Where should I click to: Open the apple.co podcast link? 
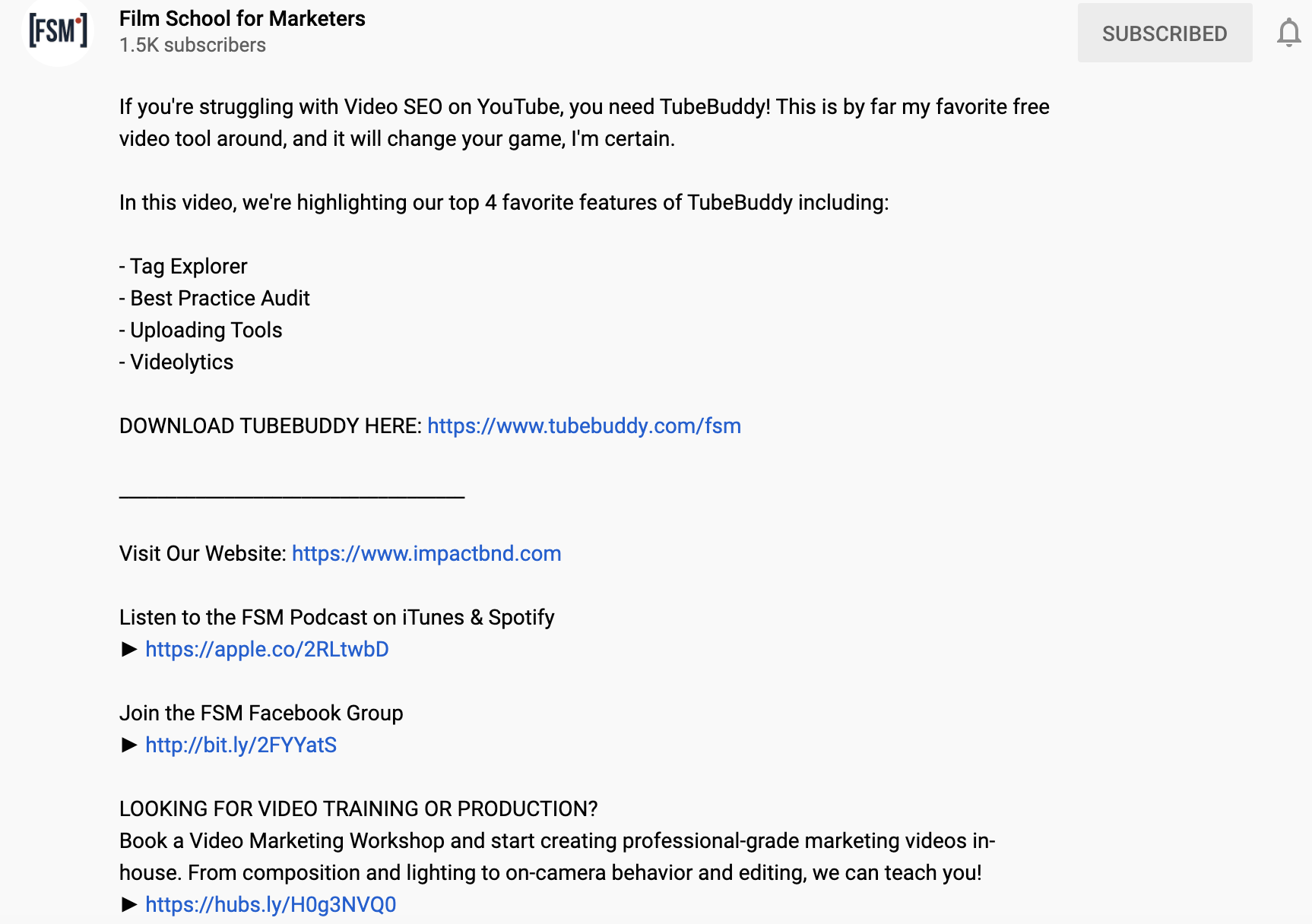[267, 649]
